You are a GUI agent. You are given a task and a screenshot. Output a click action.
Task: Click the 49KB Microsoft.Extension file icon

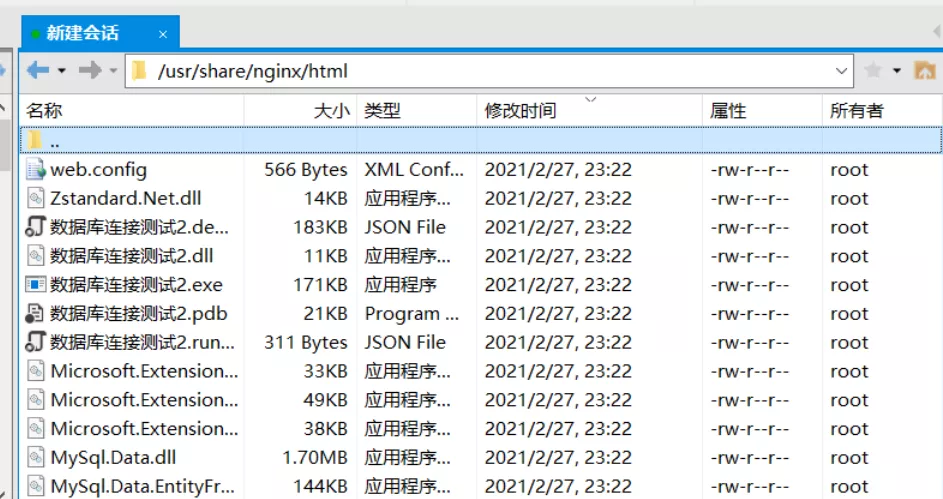click(x=35, y=400)
